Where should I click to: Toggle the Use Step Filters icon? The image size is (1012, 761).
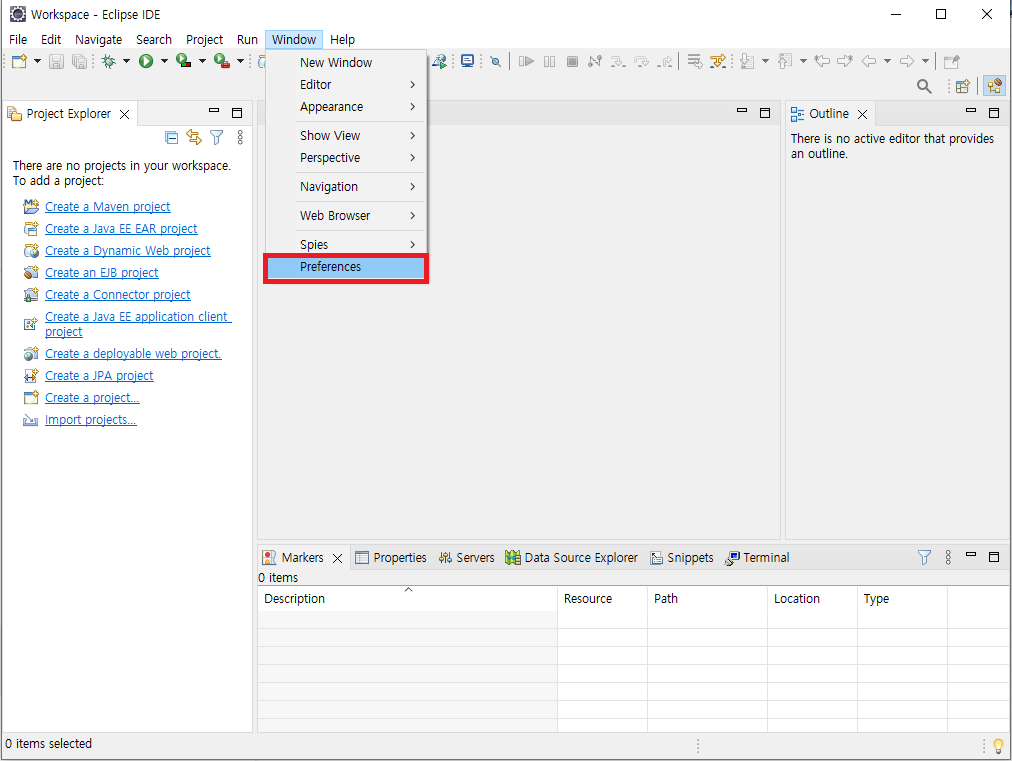pyautogui.click(x=718, y=61)
